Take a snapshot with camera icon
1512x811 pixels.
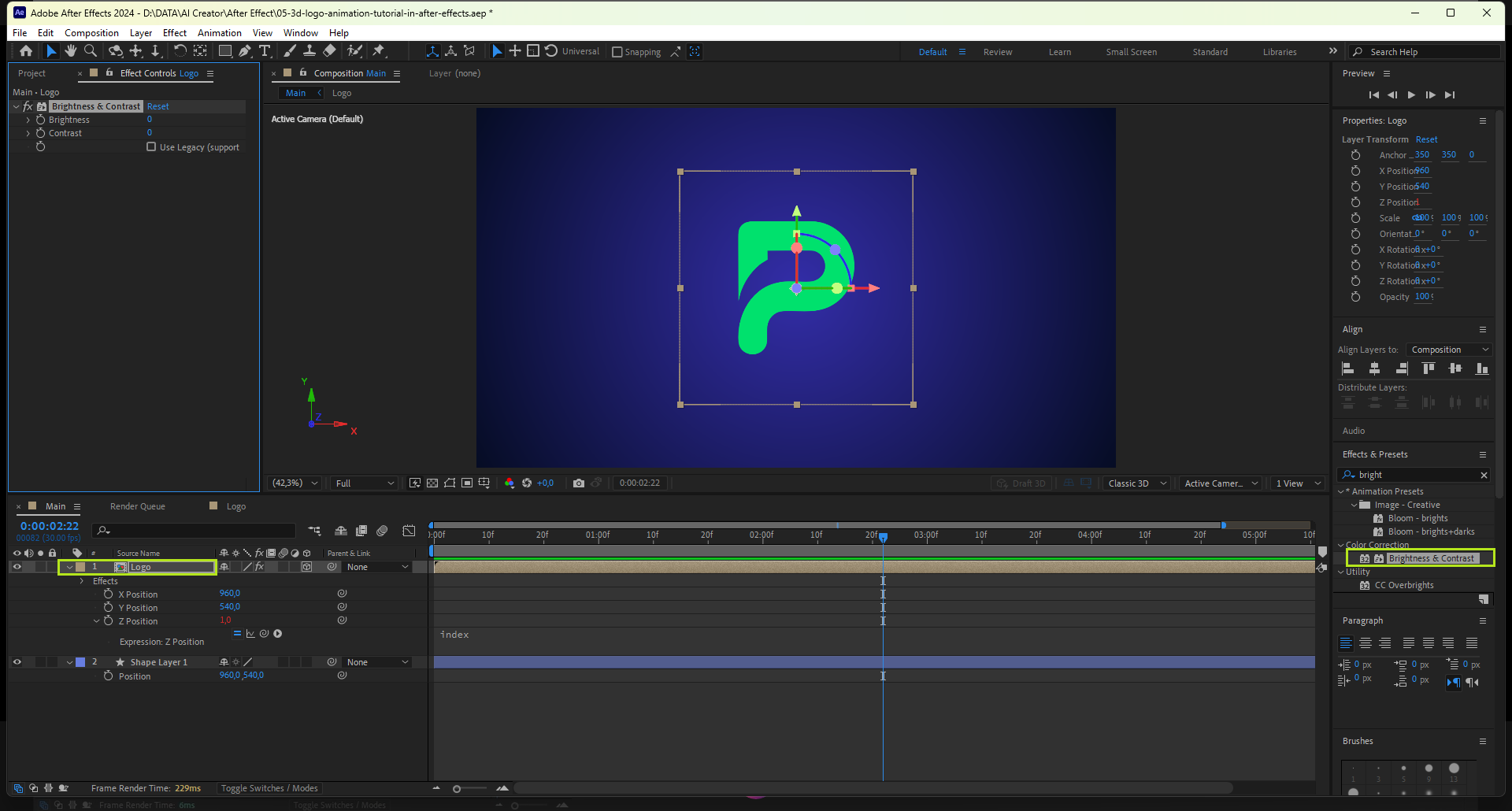pos(579,483)
